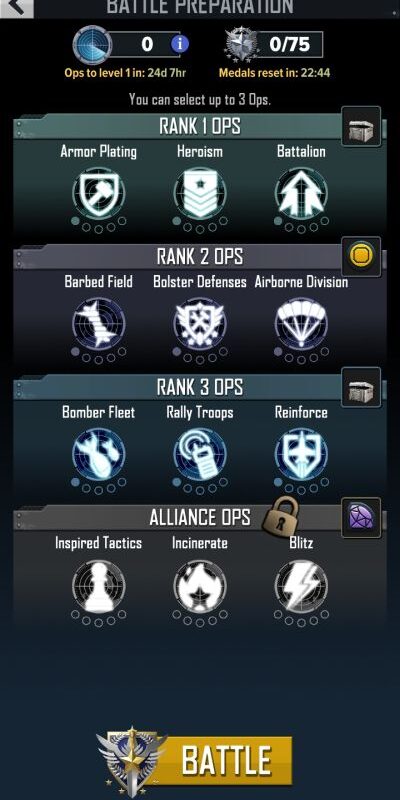Select the Armor Plating op icon
The width and height of the screenshot is (400, 800).
99,193
